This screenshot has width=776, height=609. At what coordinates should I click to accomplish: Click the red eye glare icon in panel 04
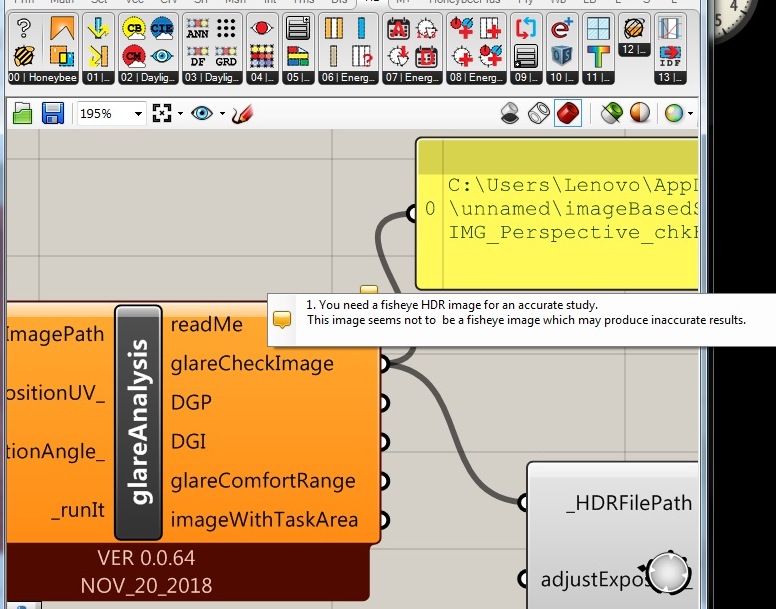coord(262,28)
